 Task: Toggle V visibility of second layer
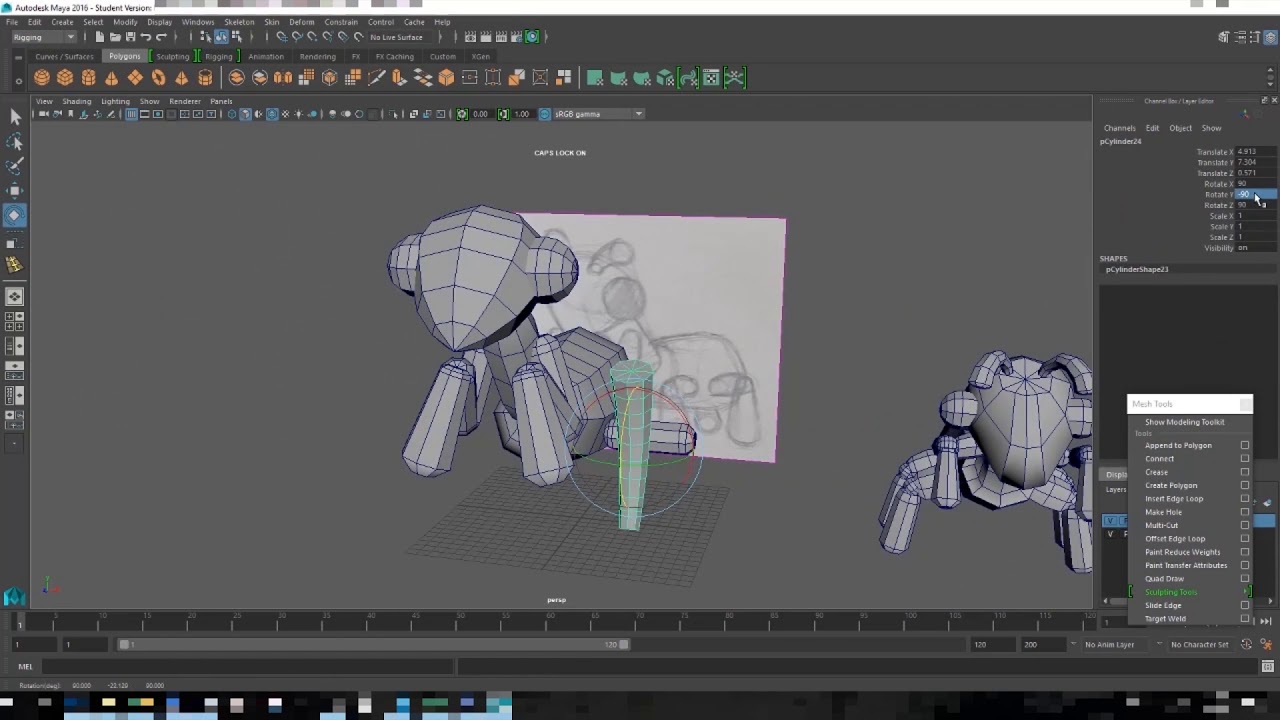point(1110,534)
